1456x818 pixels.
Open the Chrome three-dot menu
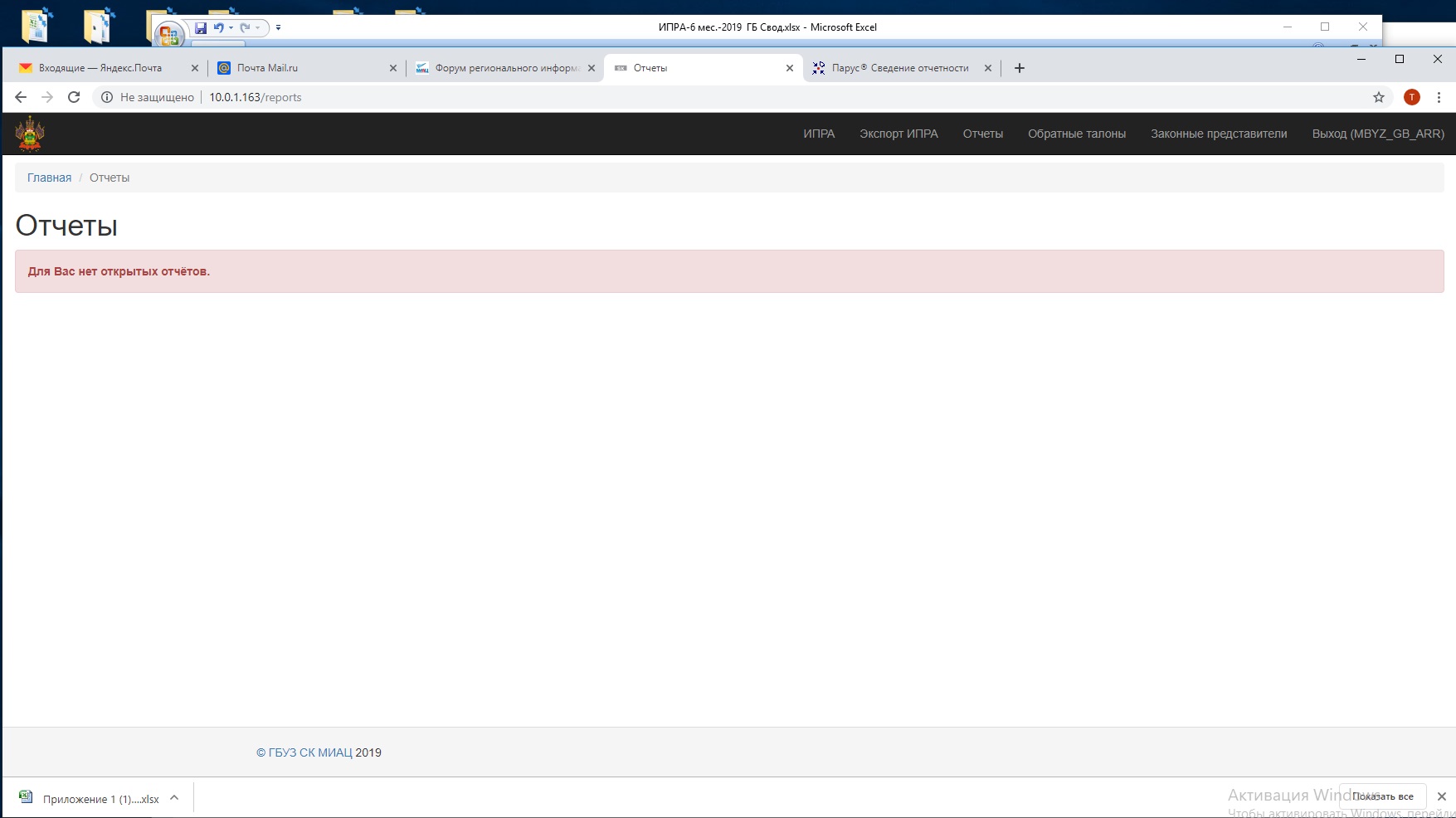point(1439,97)
